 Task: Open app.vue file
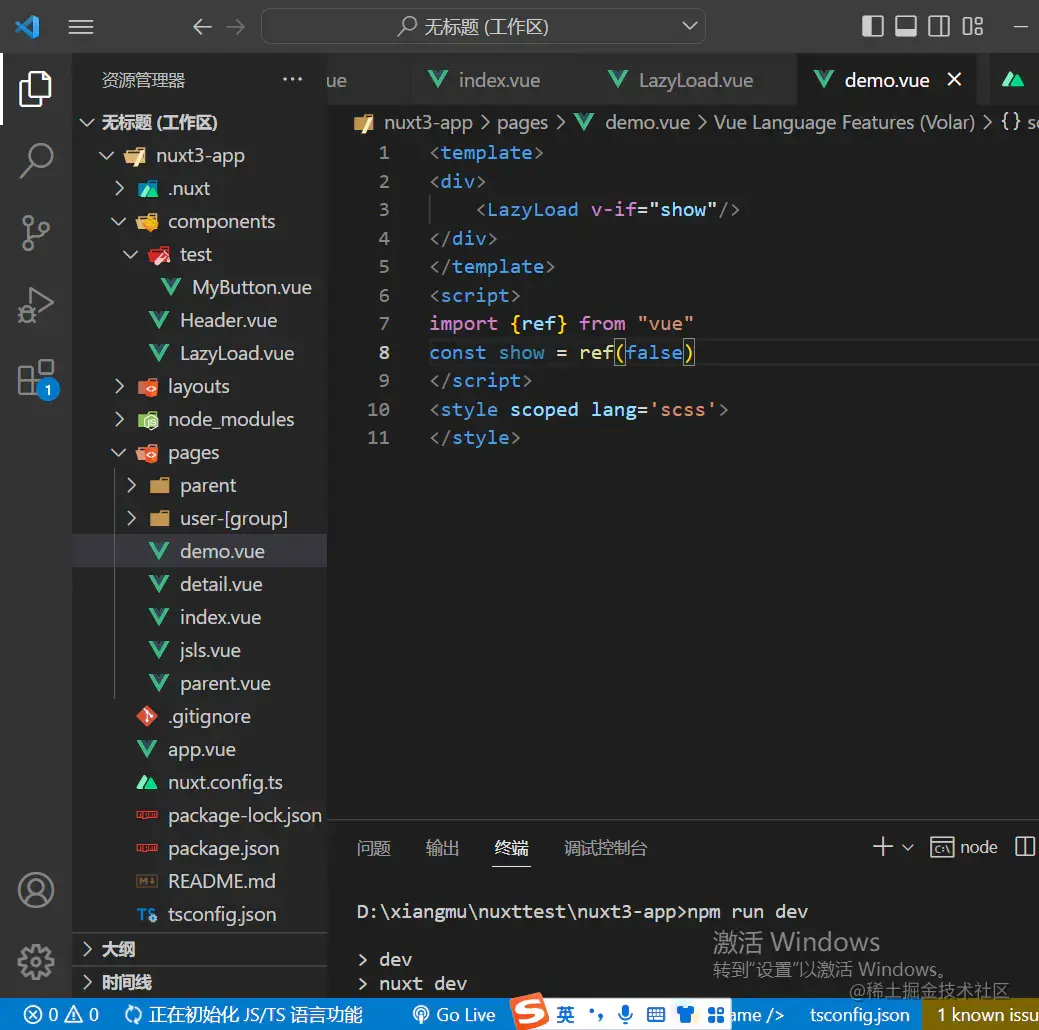(200, 750)
